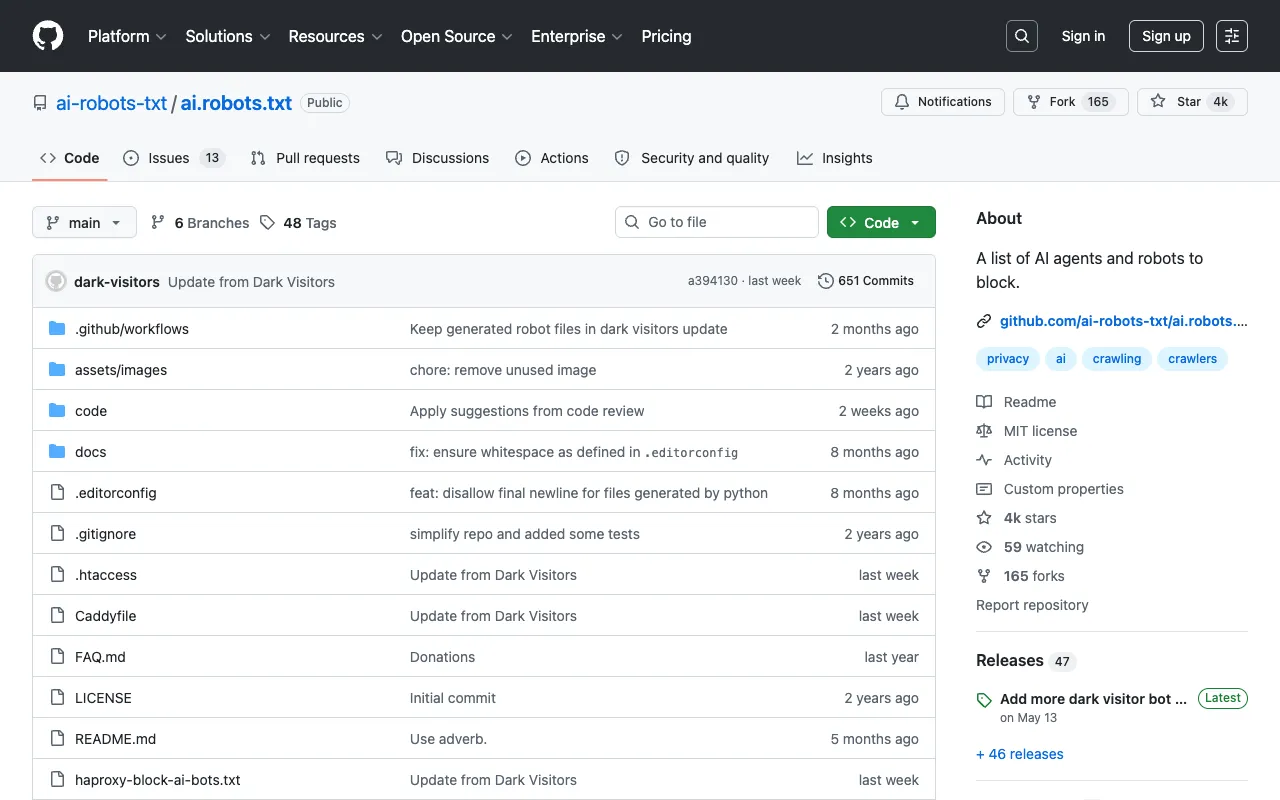Open the 6 Branches link
1280x800 pixels.
(200, 223)
